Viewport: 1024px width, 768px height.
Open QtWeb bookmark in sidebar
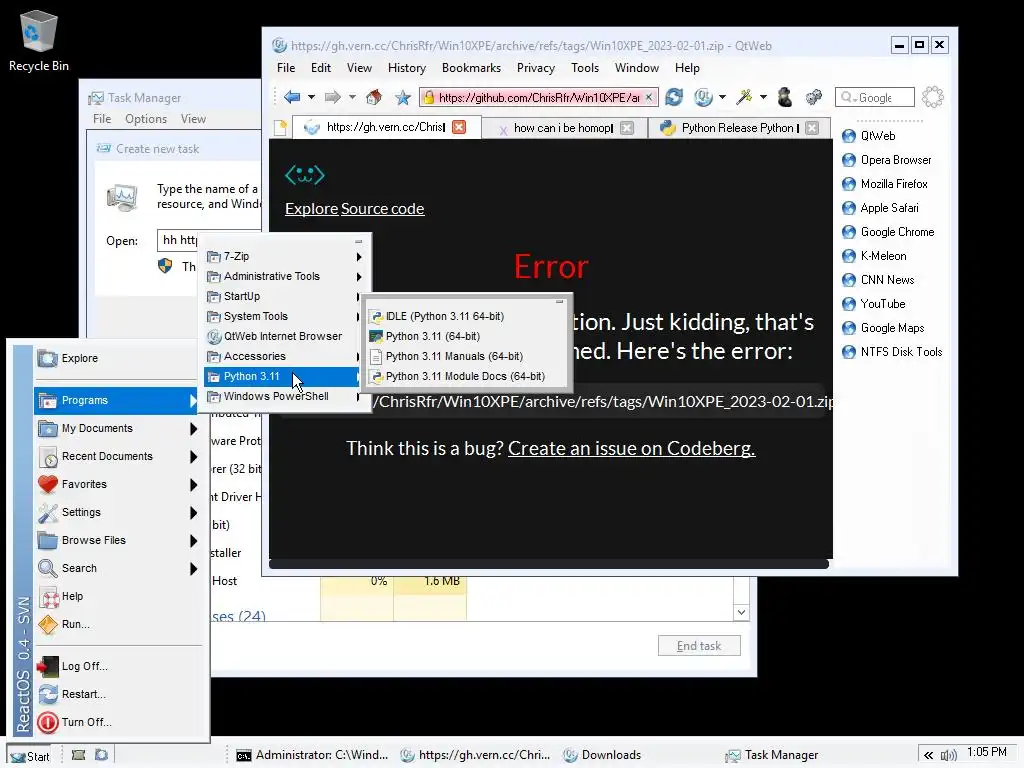(869, 136)
